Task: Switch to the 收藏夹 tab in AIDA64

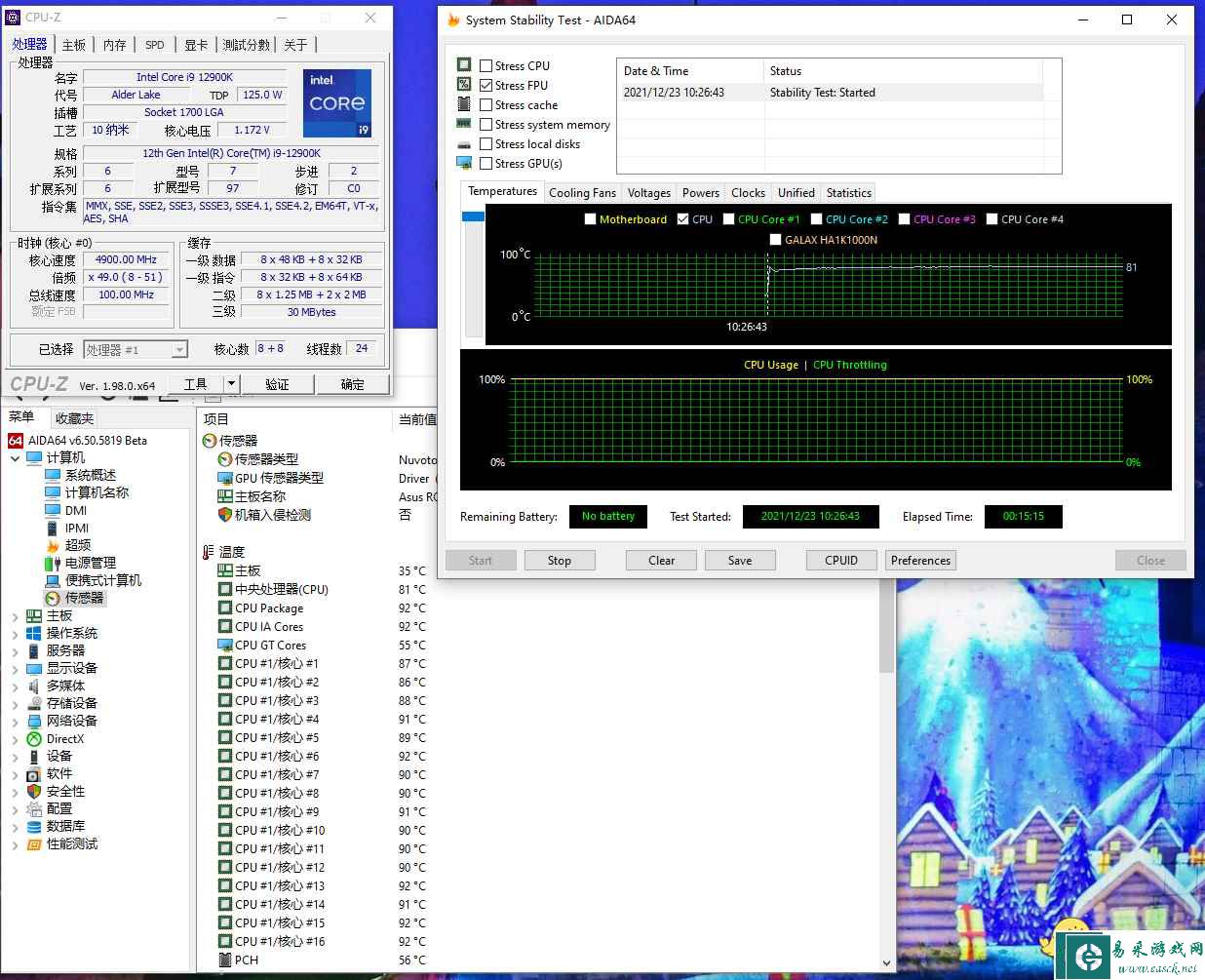Action: [74, 418]
